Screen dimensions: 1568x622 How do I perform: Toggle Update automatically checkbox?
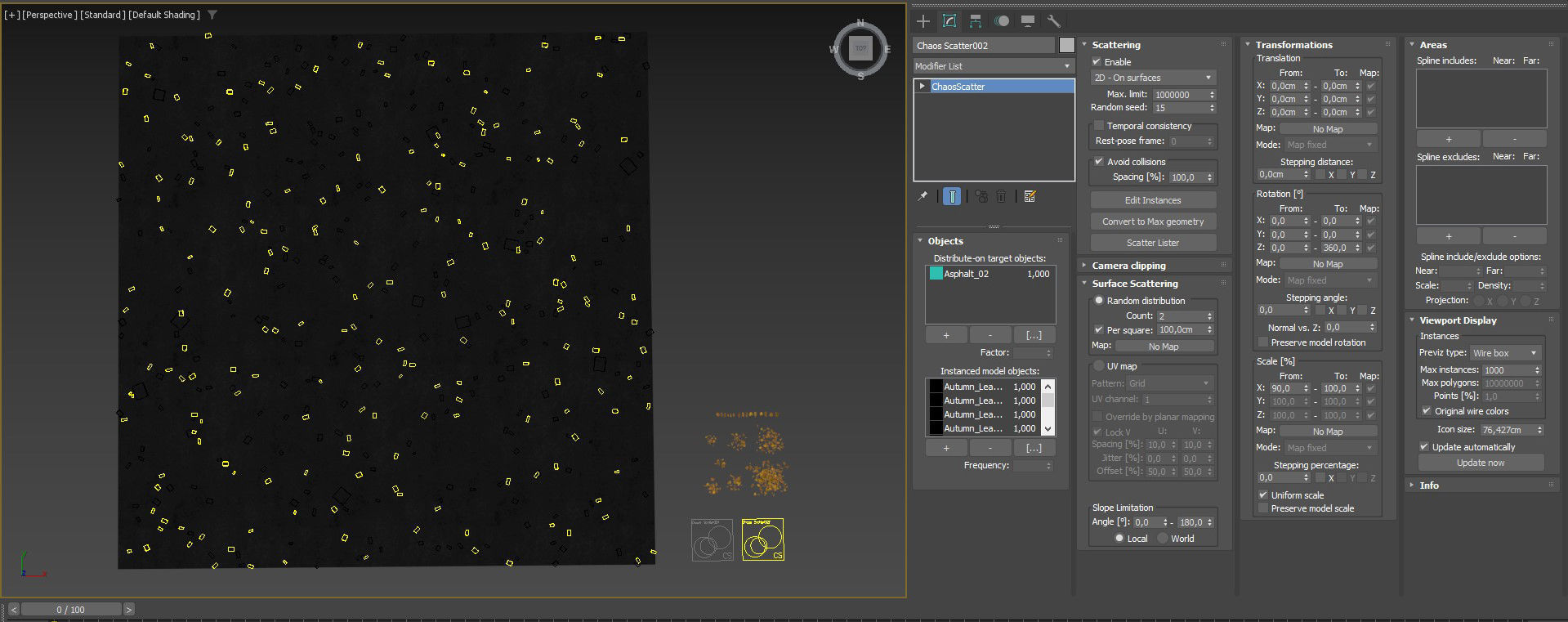(1424, 447)
